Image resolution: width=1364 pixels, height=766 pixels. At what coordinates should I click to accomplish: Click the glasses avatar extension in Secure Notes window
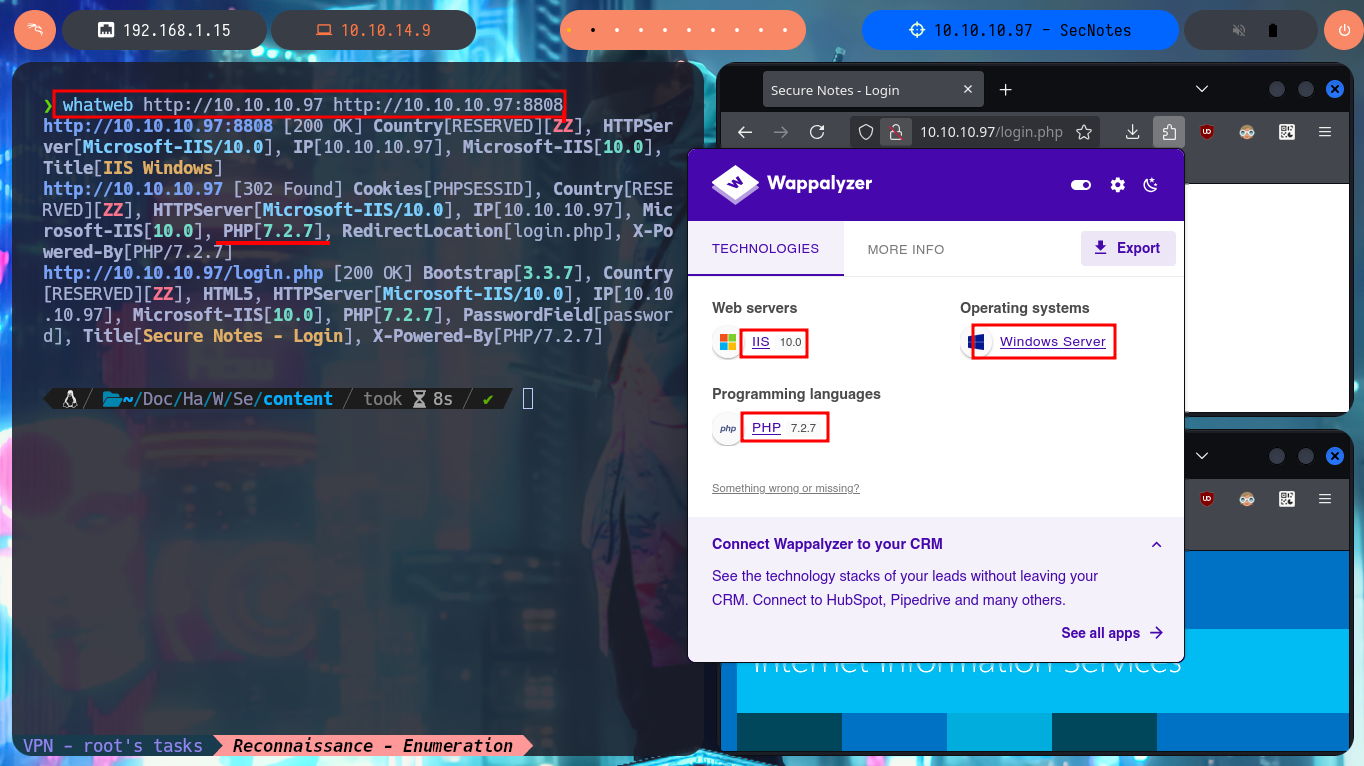pos(1246,132)
